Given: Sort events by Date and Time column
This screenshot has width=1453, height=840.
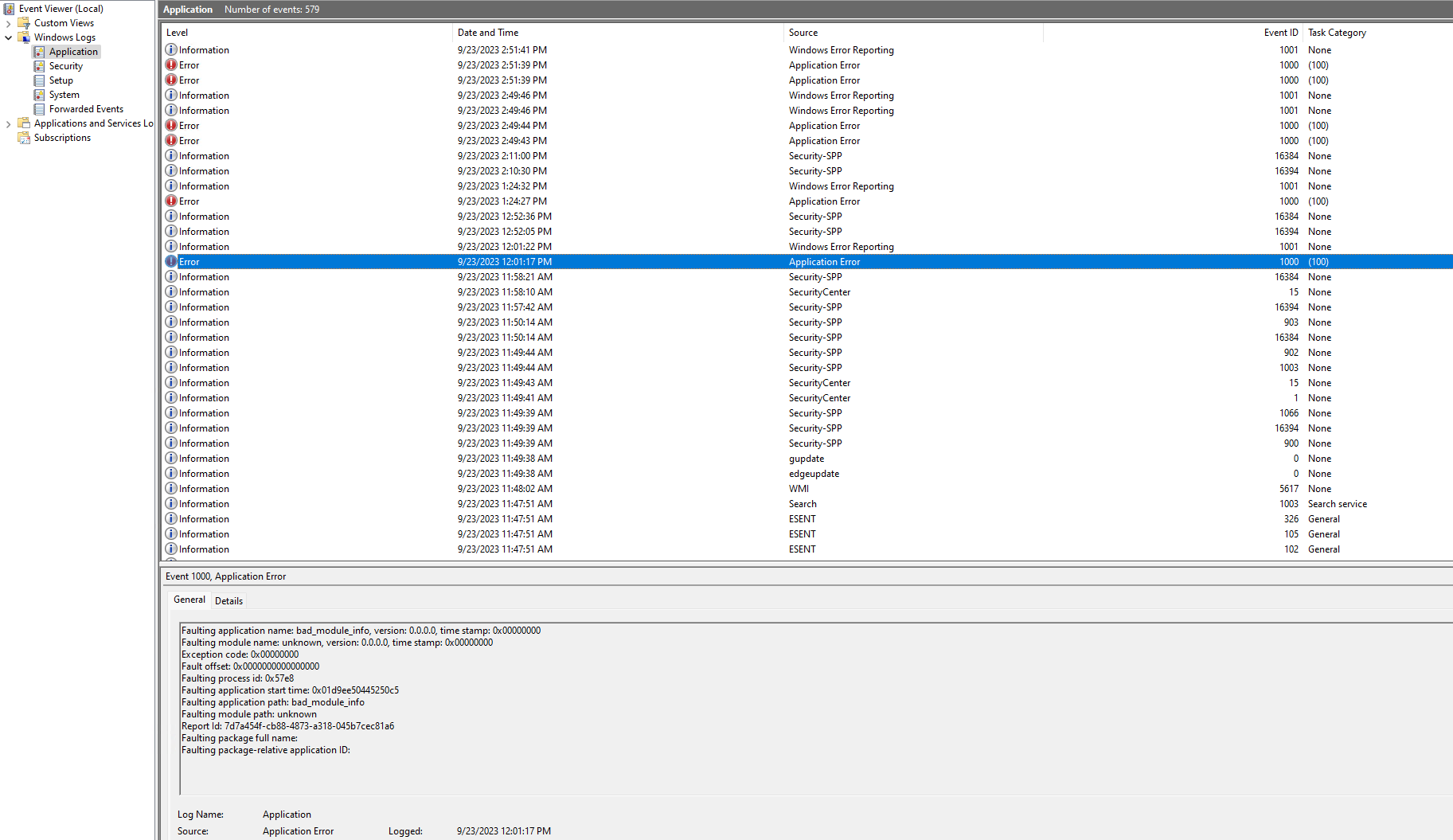Looking at the screenshot, I should coord(488,33).
